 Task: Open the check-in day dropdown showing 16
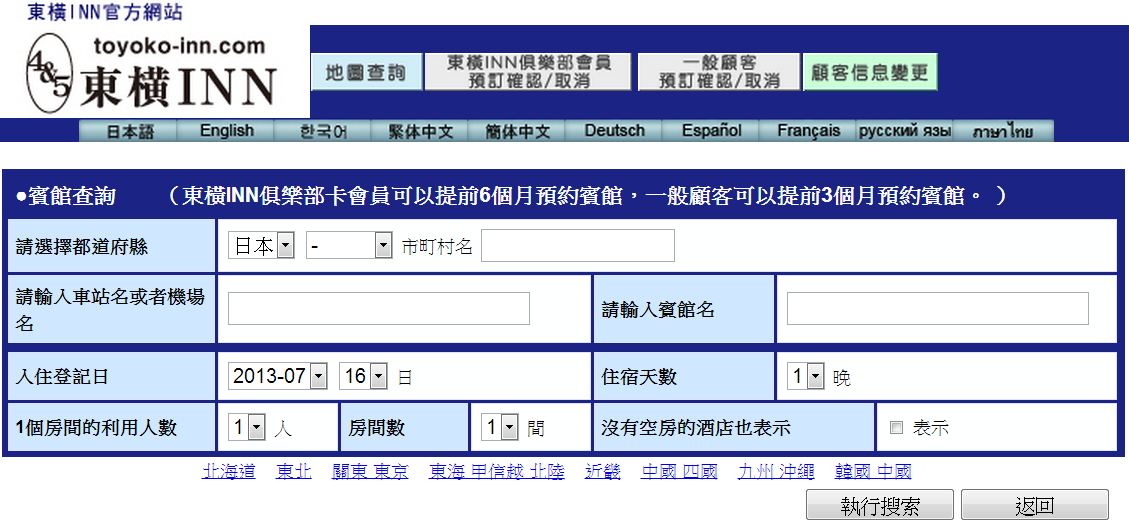pos(364,376)
